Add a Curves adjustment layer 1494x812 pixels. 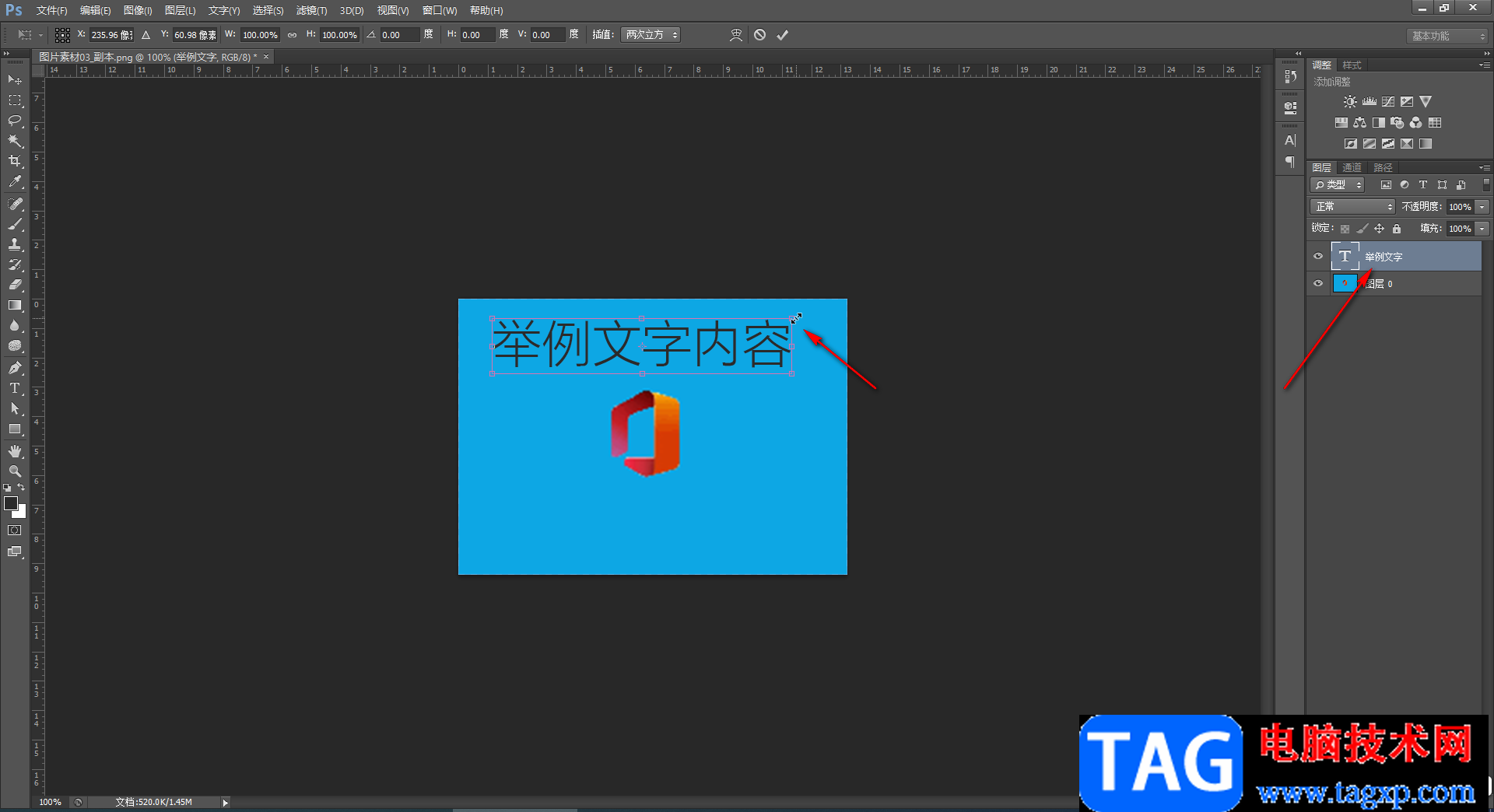coord(1388,102)
